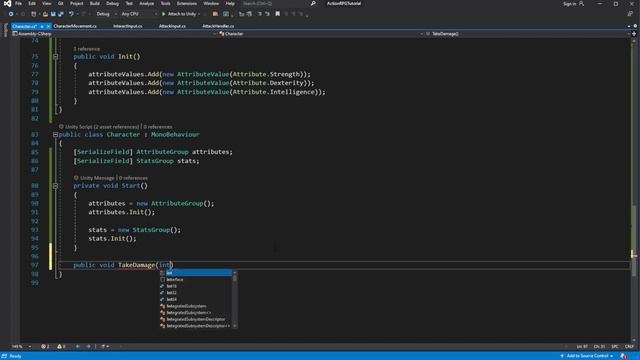Click the Visual Studio logo icon

[7, 4]
